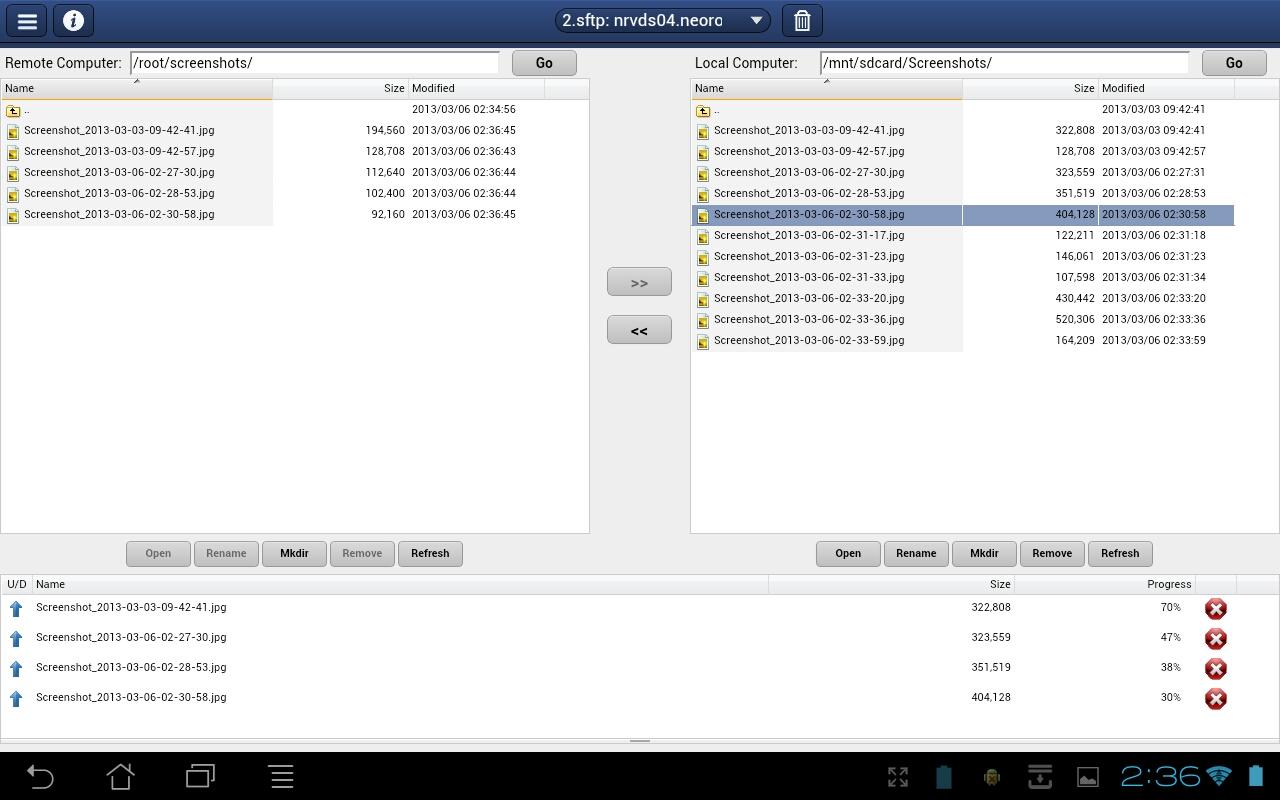Focus the Local Computer path field
The height and width of the screenshot is (800, 1280).
pyautogui.click(x=1004, y=62)
